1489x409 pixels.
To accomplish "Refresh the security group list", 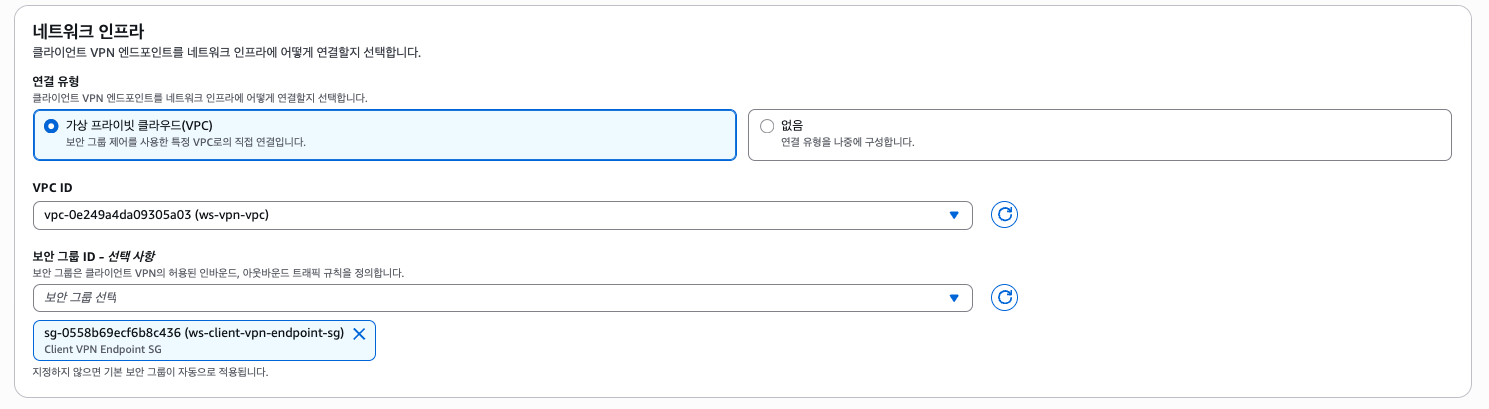I will pos(1005,297).
